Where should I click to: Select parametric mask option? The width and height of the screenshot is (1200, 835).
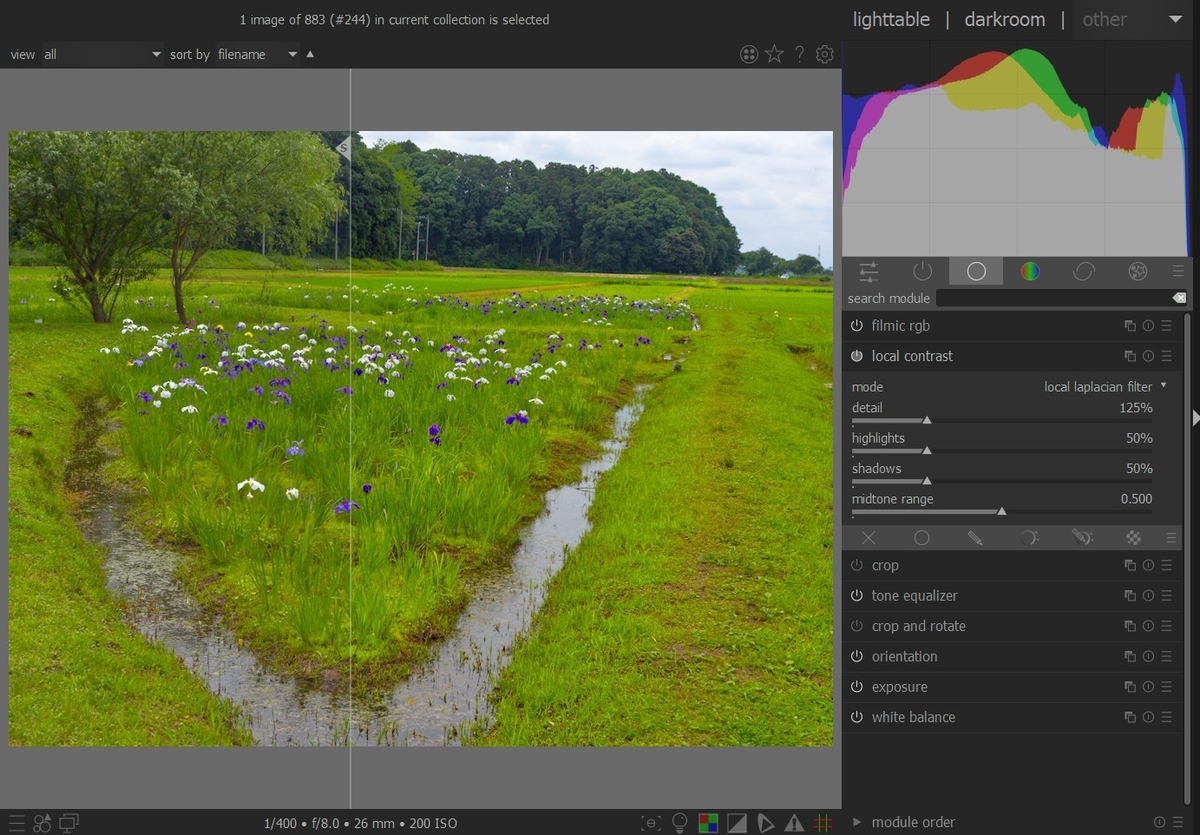click(1029, 538)
